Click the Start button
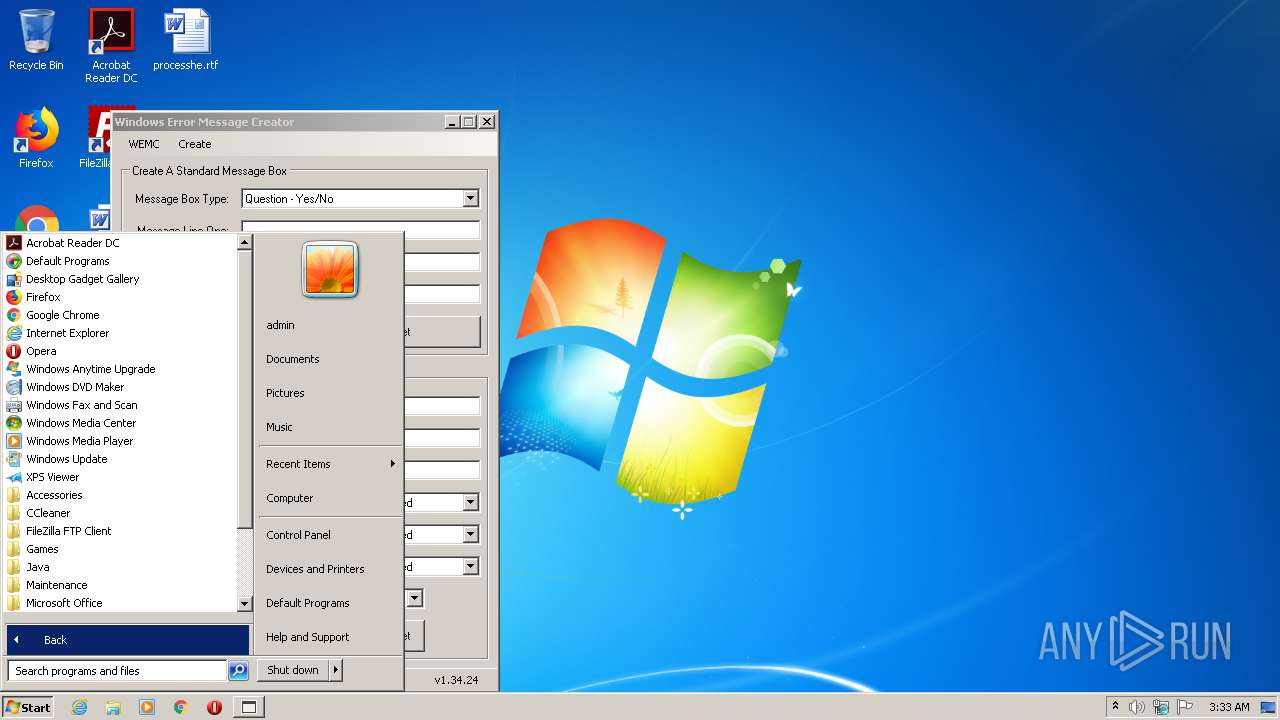 tap(27, 707)
